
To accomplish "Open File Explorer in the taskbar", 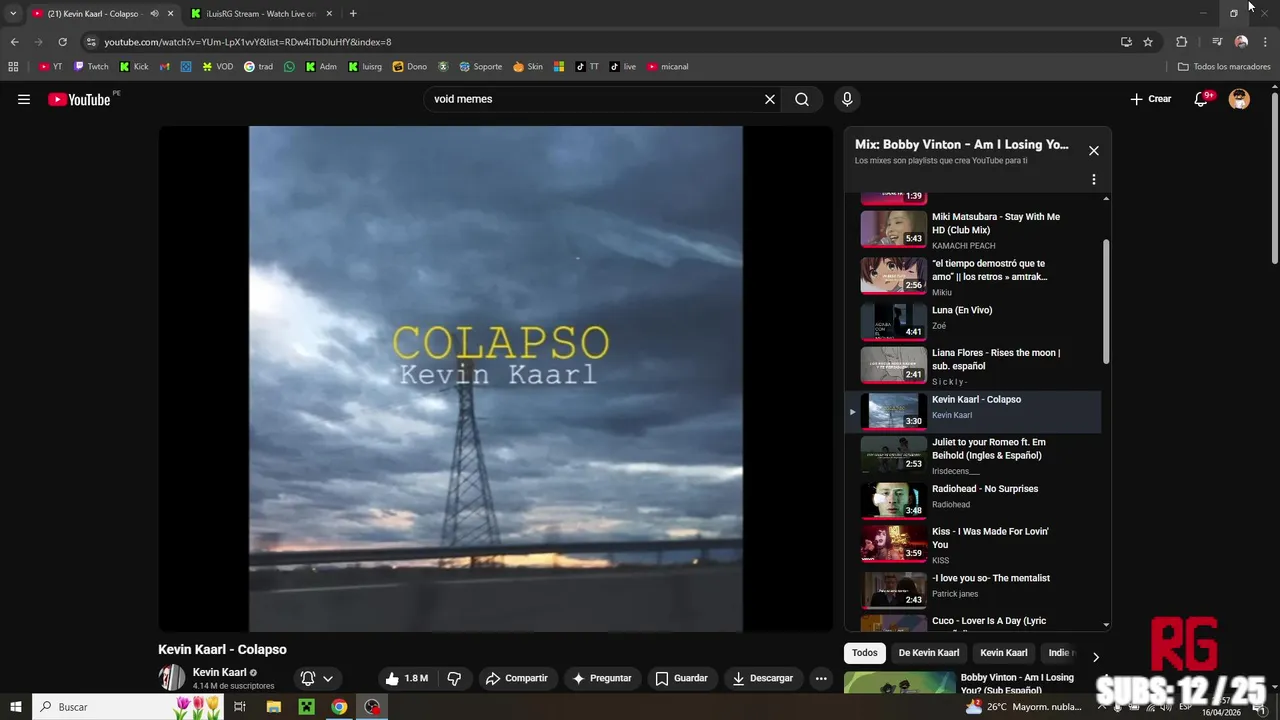I will tap(274, 707).
